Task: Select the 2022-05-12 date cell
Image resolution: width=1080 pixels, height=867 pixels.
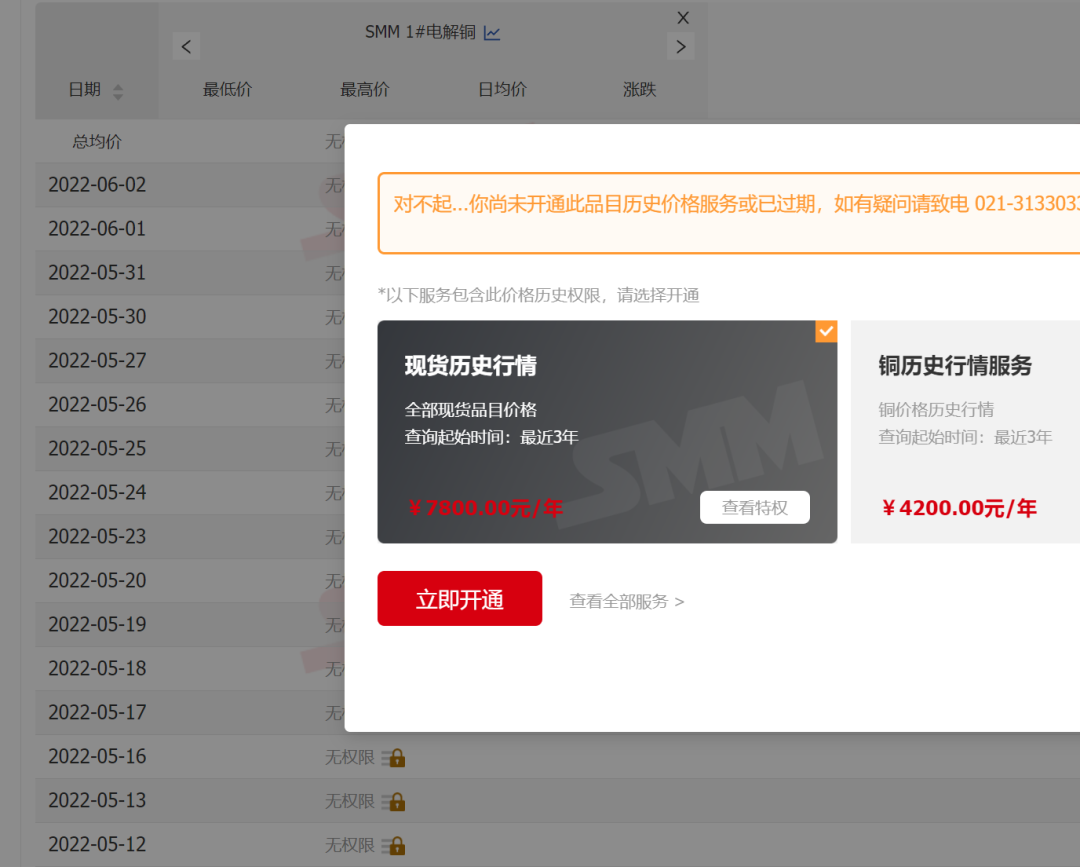Action: pos(97,845)
